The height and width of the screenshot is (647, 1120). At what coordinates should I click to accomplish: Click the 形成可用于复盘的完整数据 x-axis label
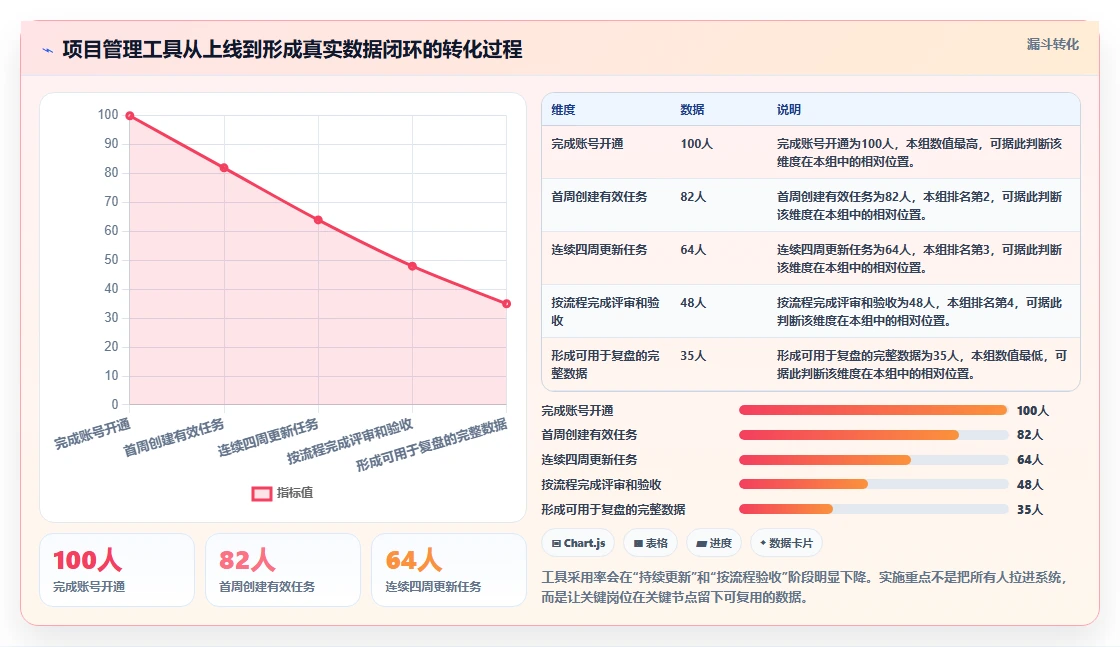(x=431, y=445)
